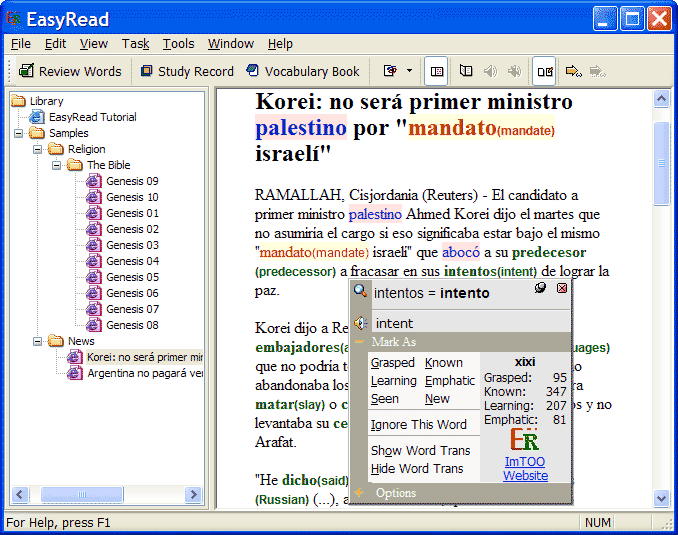Viewport: 678px width, 535px height.
Task: Mark the word as New
Action: [x=437, y=399]
